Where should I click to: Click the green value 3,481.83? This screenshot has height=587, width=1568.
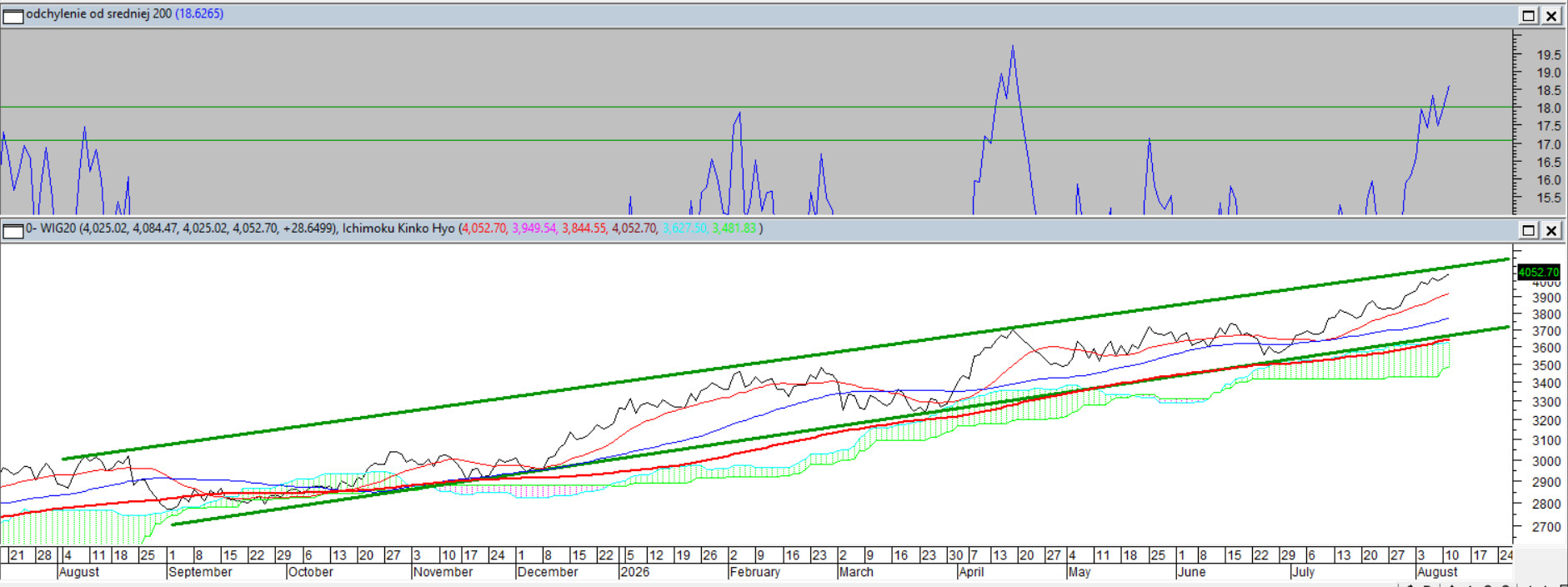pos(734,228)
